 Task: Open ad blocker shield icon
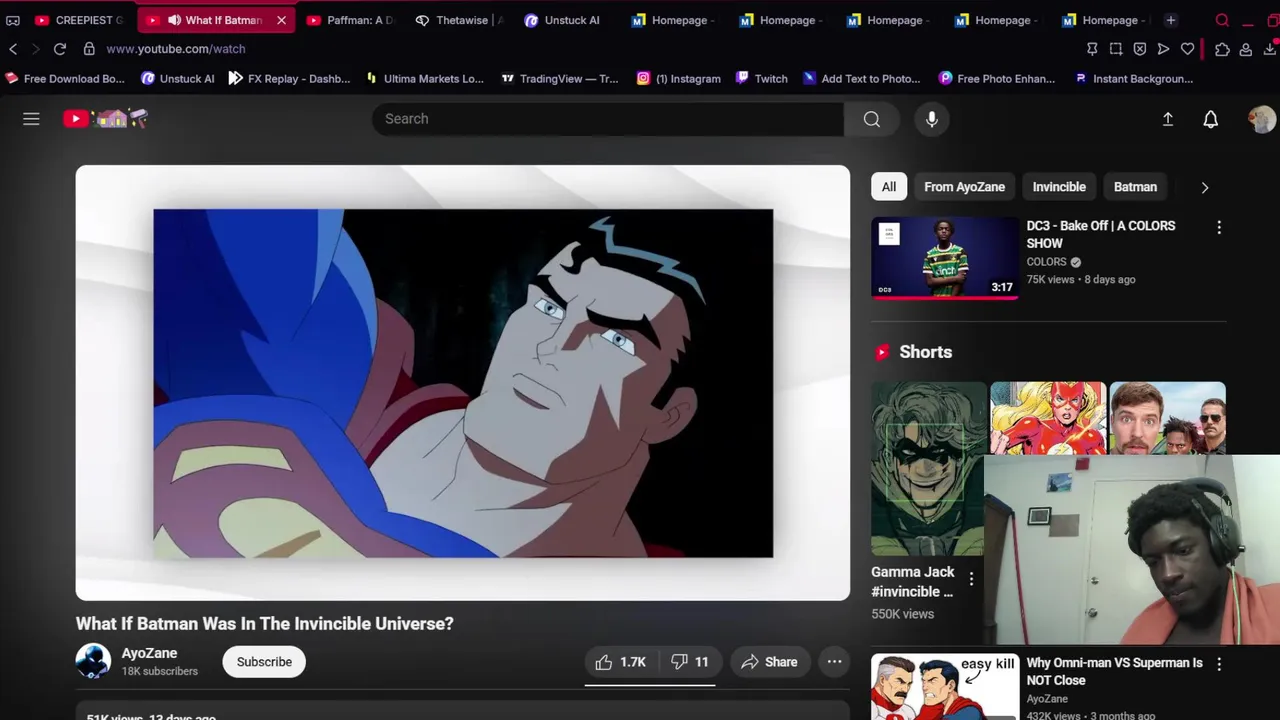point(1140,49)
